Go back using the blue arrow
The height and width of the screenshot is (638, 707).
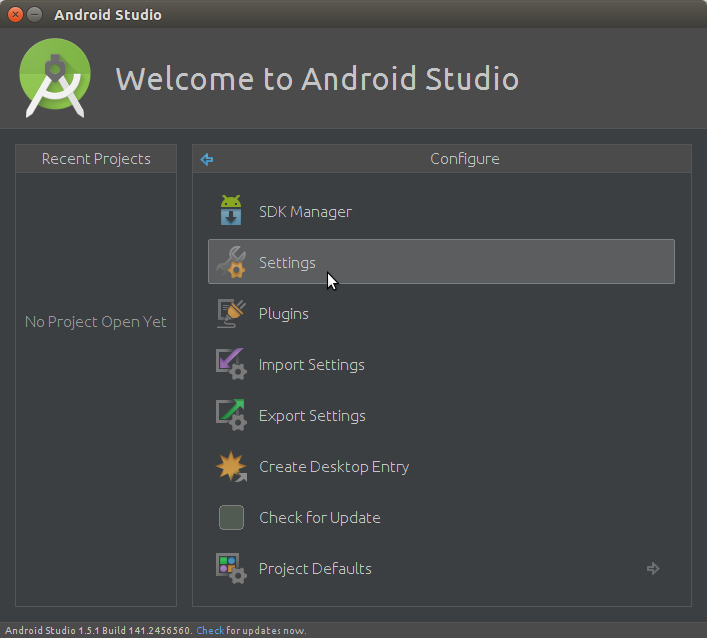click(207, 159)
